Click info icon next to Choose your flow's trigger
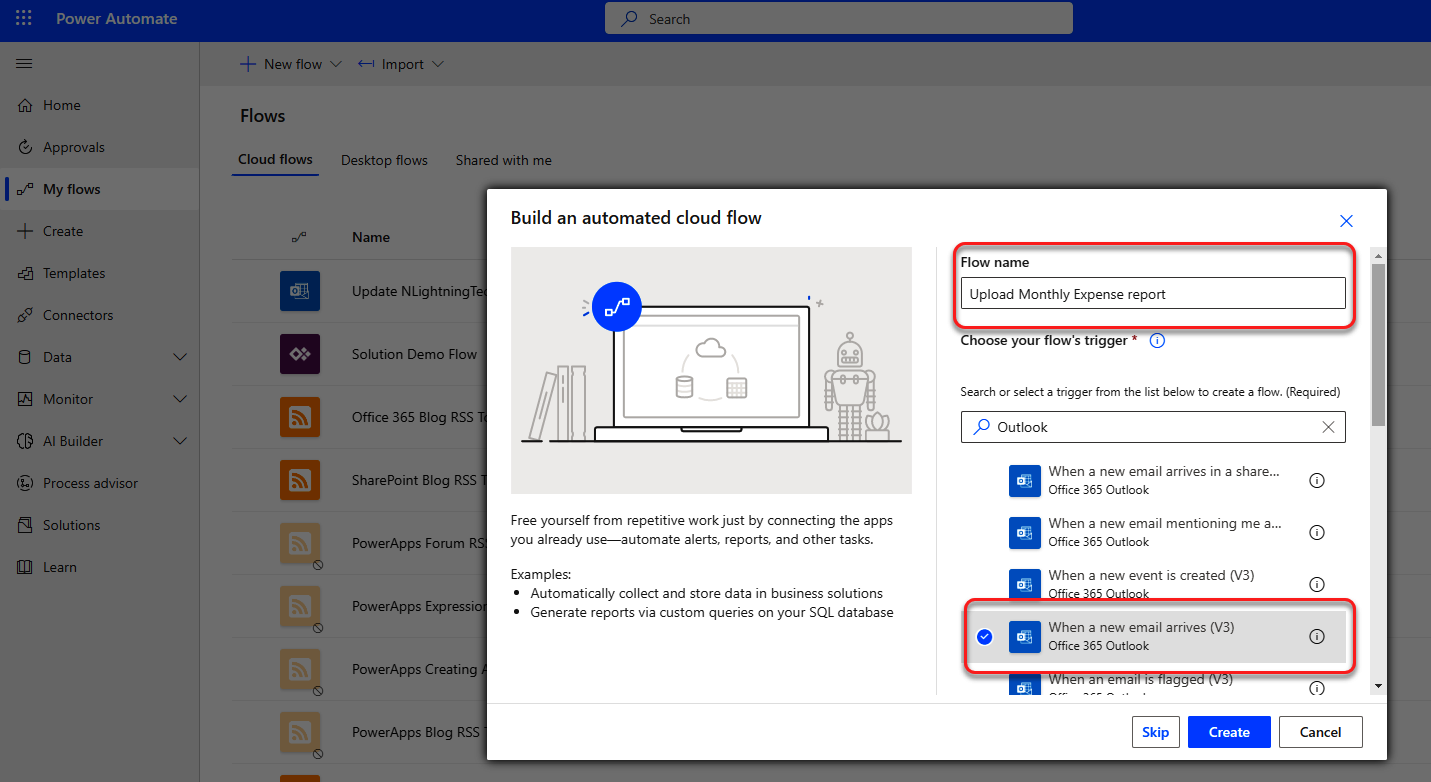Screen dimensions: 1431x782 click(1157, 340)
